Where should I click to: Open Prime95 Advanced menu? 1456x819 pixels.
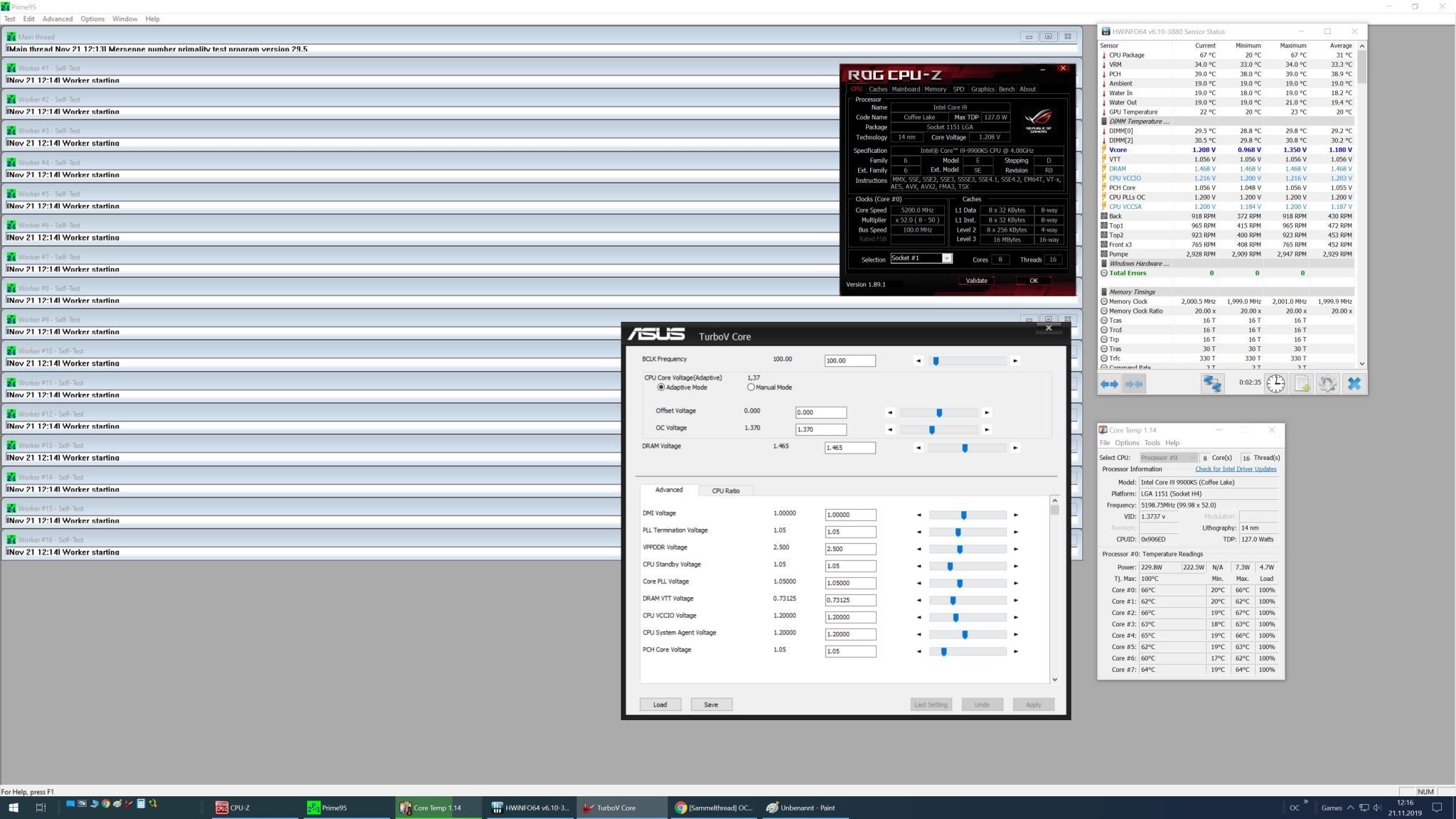click(57, 19)
